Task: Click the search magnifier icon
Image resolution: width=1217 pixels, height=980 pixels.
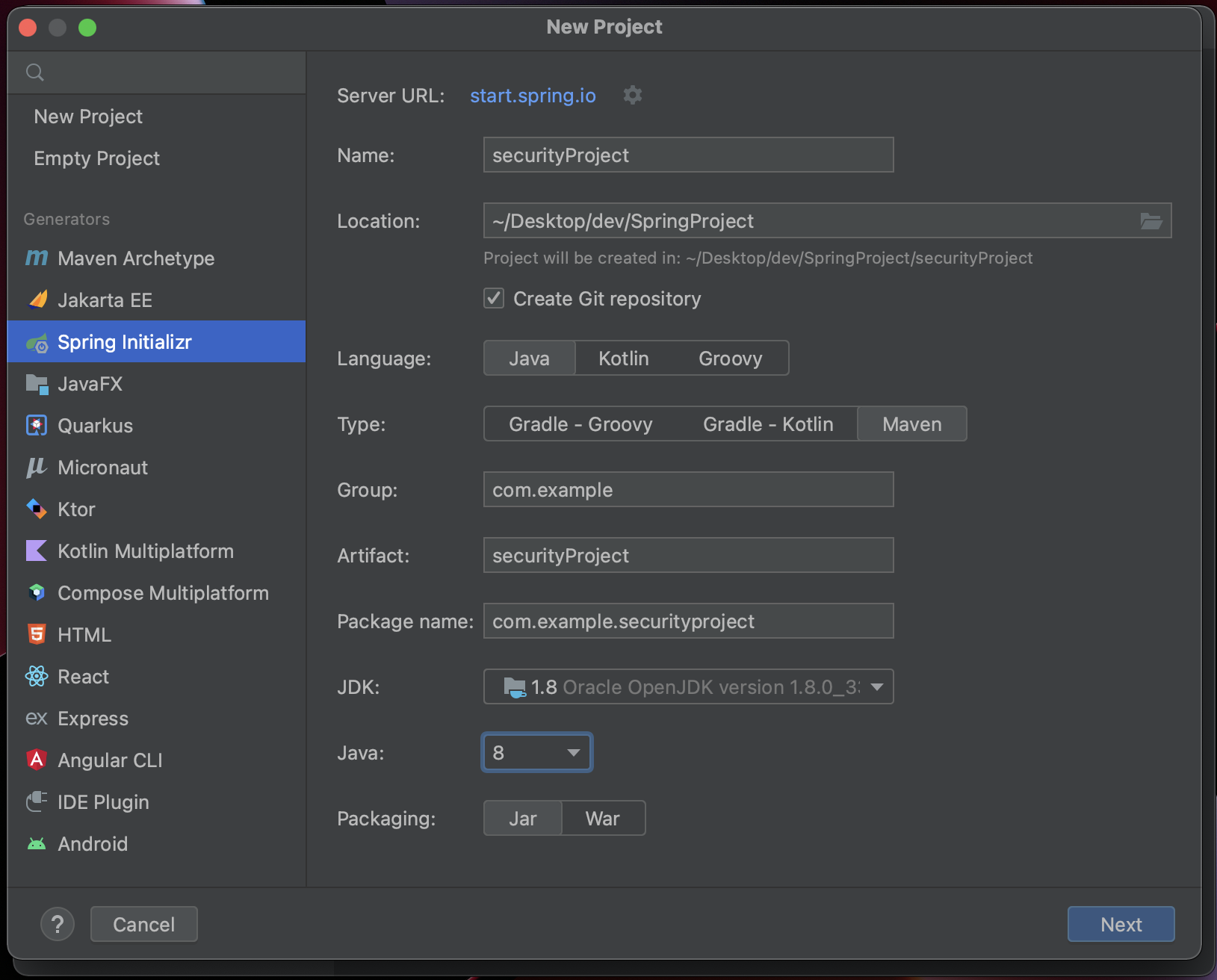Action: pos(35,72)
